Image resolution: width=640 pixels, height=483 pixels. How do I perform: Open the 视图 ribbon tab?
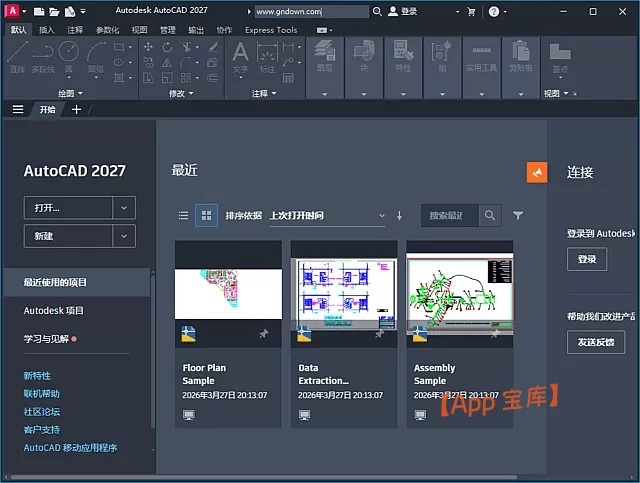click(139, 30)
